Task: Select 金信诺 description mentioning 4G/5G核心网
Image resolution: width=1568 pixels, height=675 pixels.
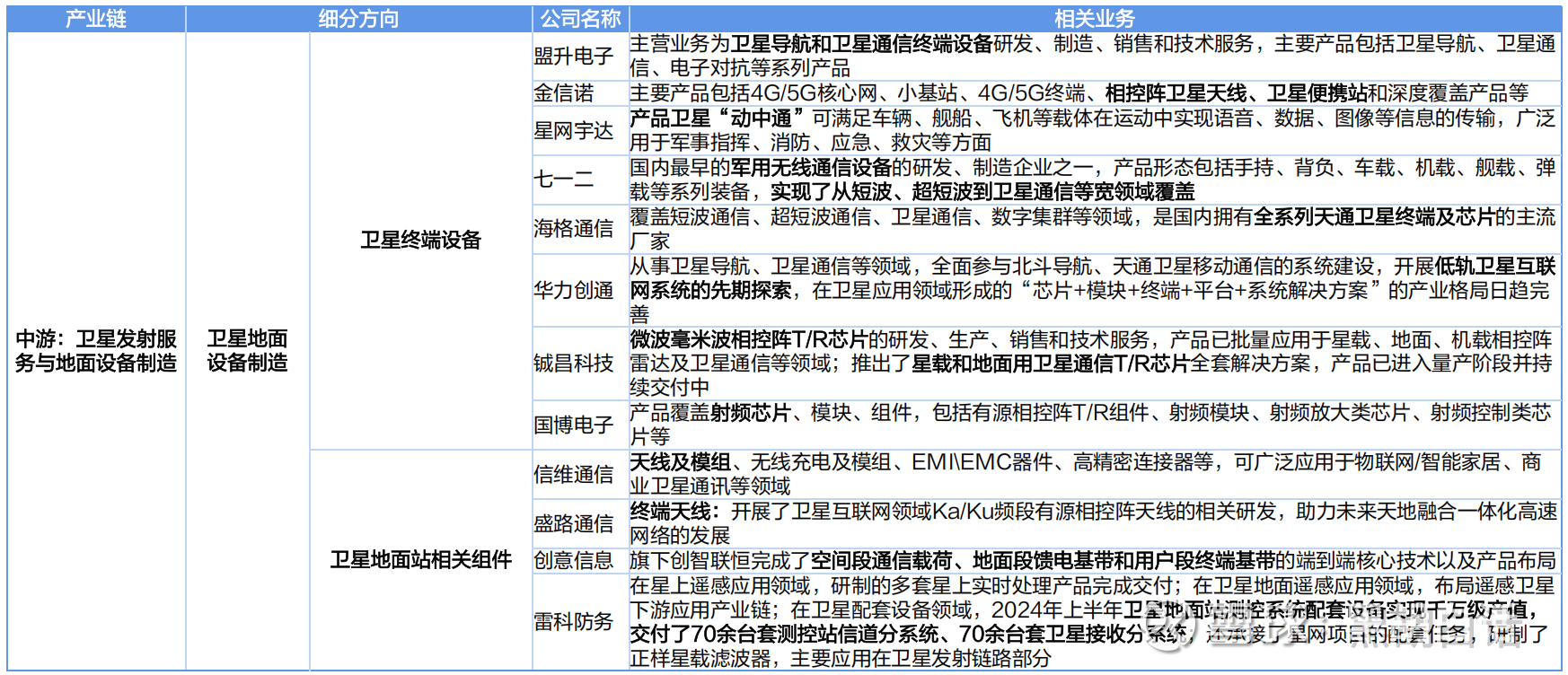Action: point(1095,93)
